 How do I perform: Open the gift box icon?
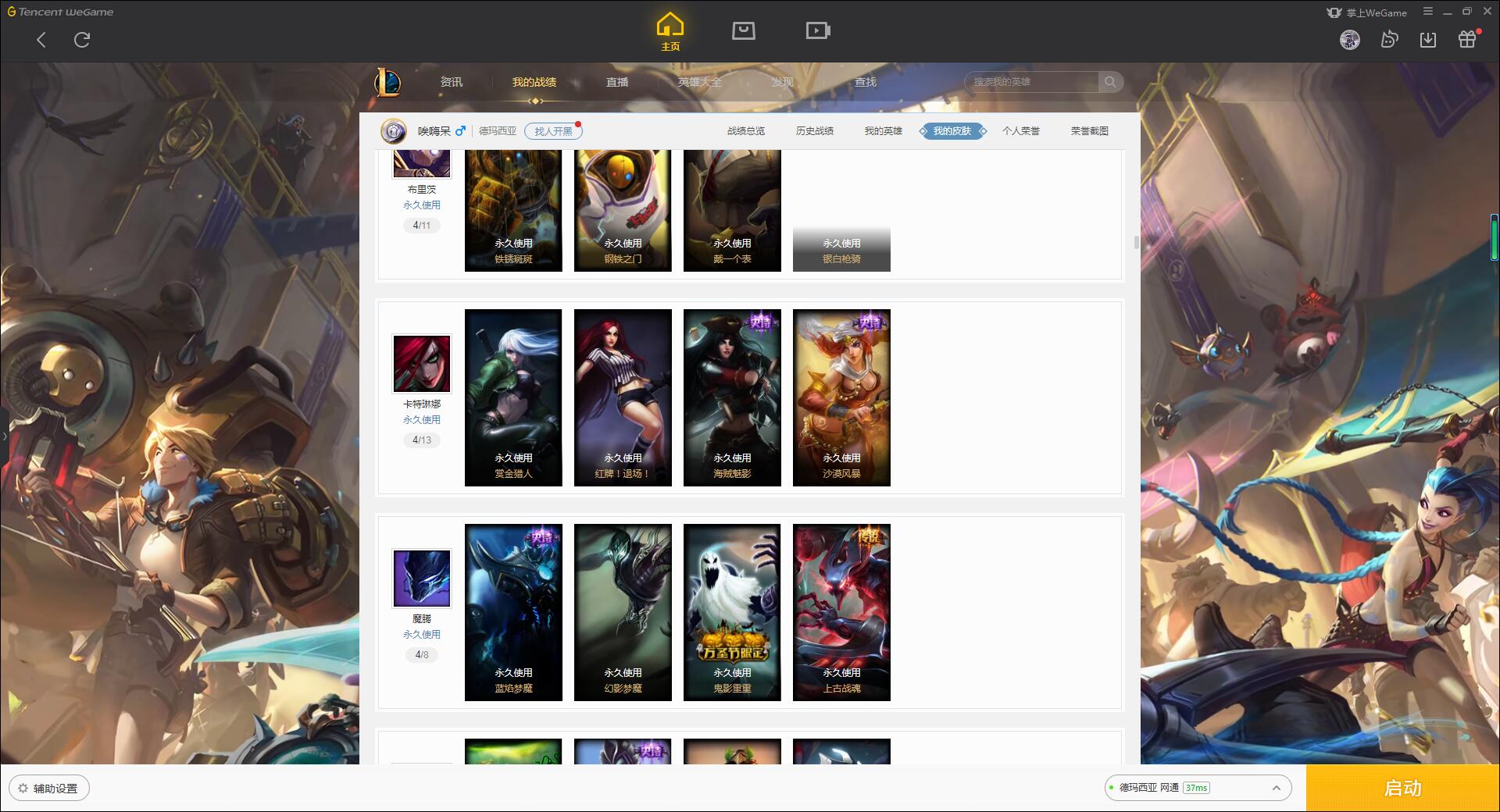(1467, 40)
